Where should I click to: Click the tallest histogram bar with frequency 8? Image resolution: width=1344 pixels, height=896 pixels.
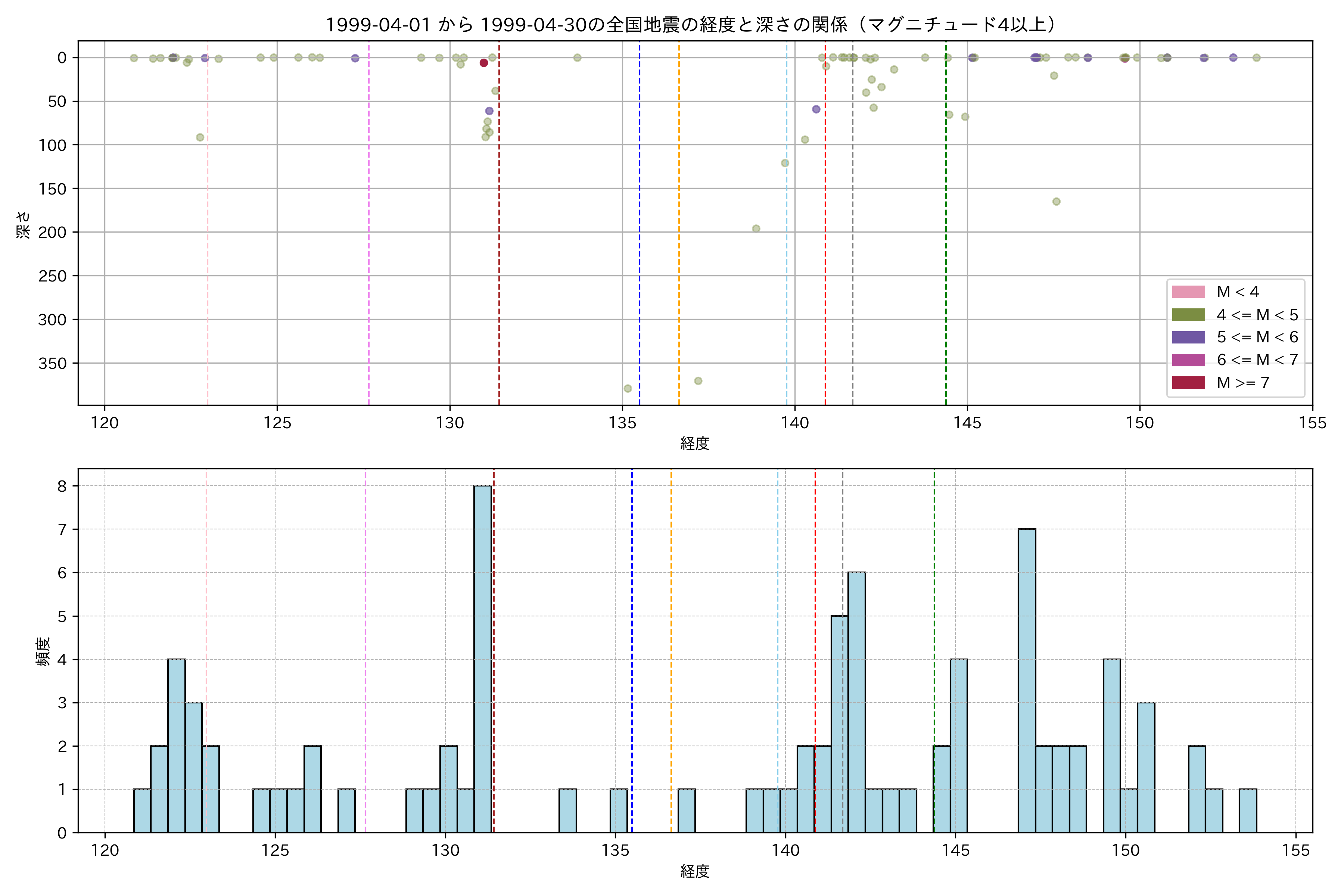tap(483, 657)
